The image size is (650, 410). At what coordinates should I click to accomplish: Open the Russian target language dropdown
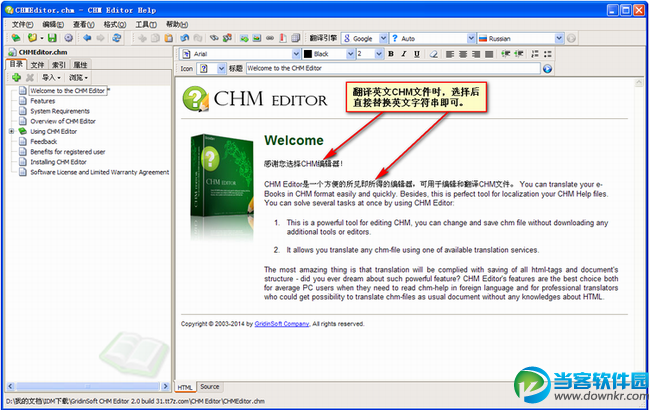point(559,38)
